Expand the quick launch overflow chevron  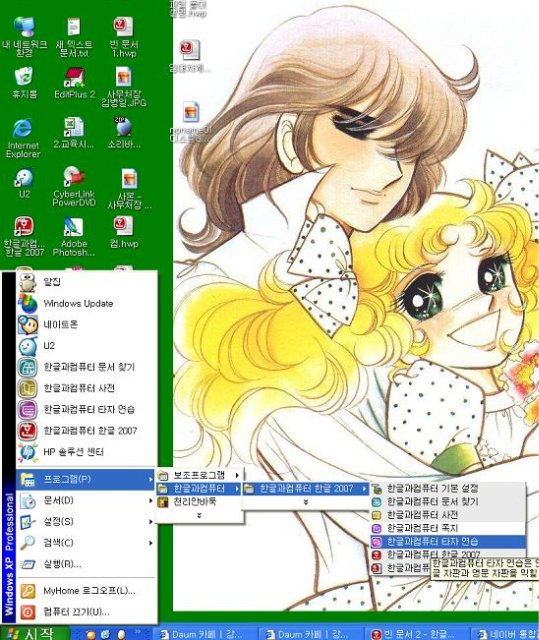(x=138, y=631)
